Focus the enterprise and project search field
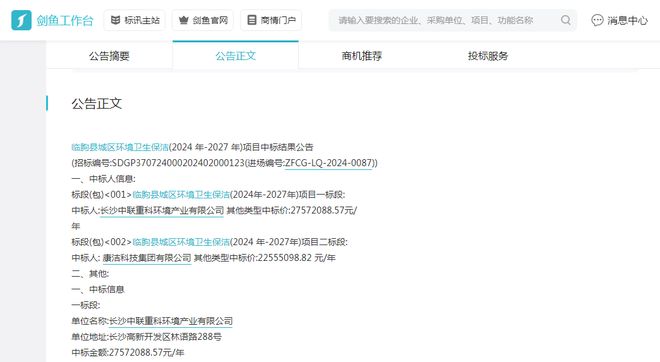Viewport: 660px width, 362px height. click(x=452, y=20)
